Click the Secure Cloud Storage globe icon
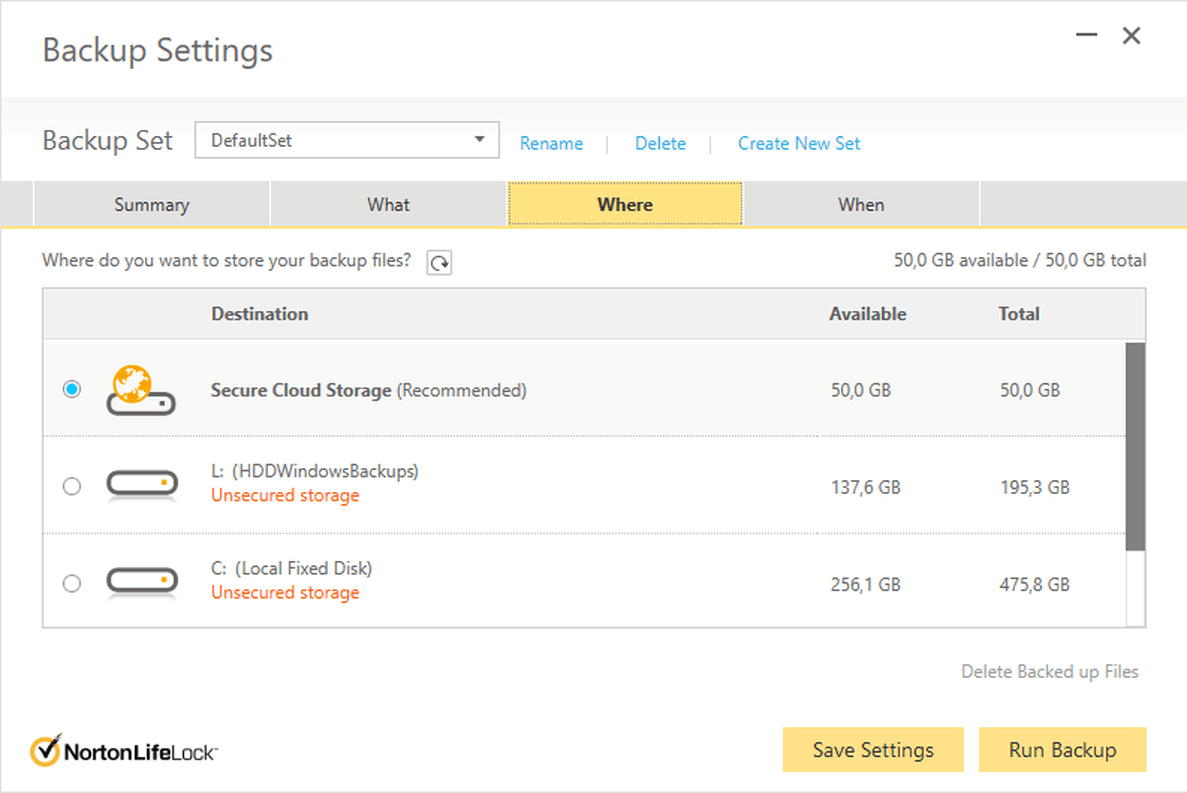The image size is (1187, 793). pyautogui.click(x=141, y=390)
